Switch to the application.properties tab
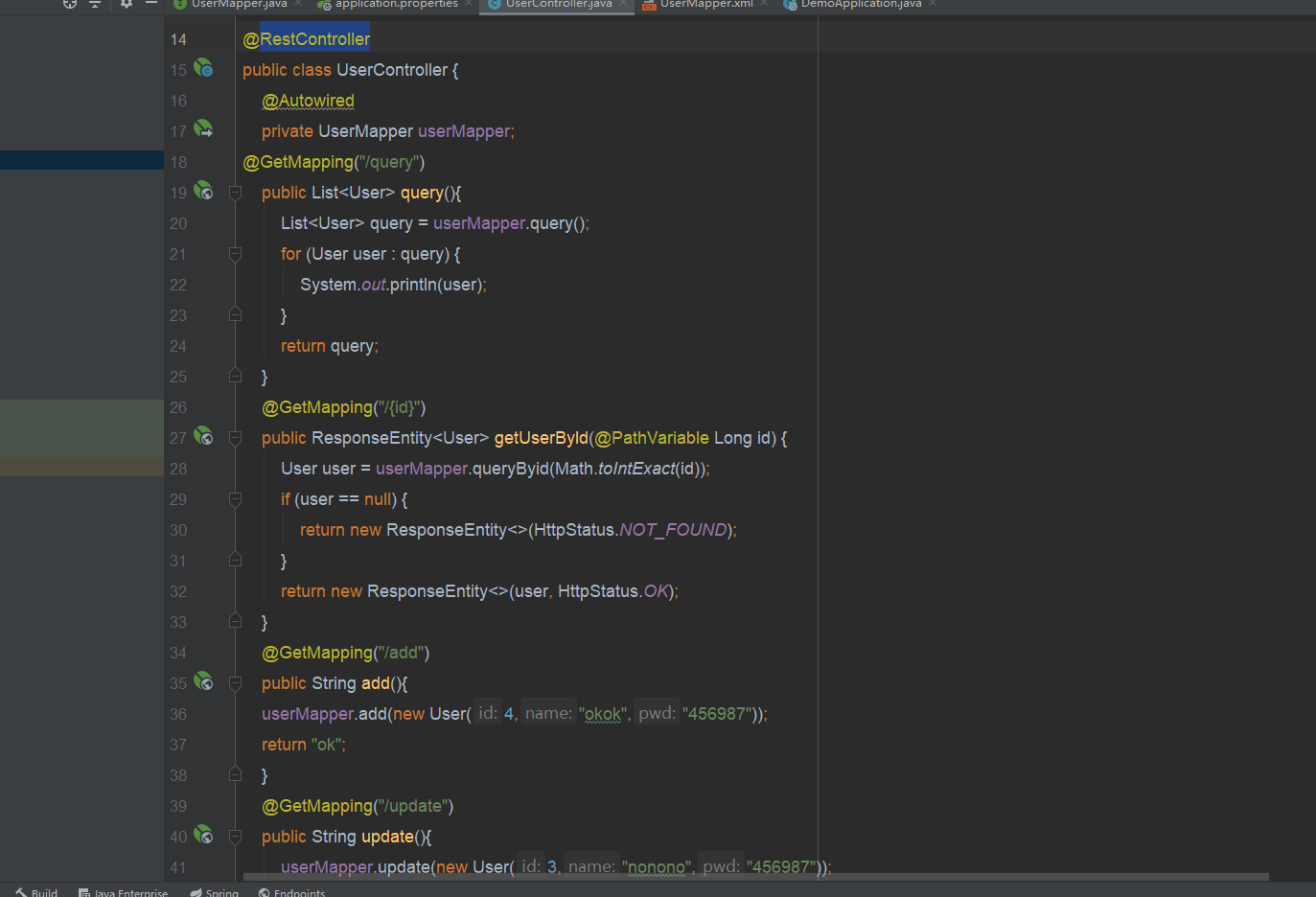Screen dimensions: 1316x897 click(395, 4)
